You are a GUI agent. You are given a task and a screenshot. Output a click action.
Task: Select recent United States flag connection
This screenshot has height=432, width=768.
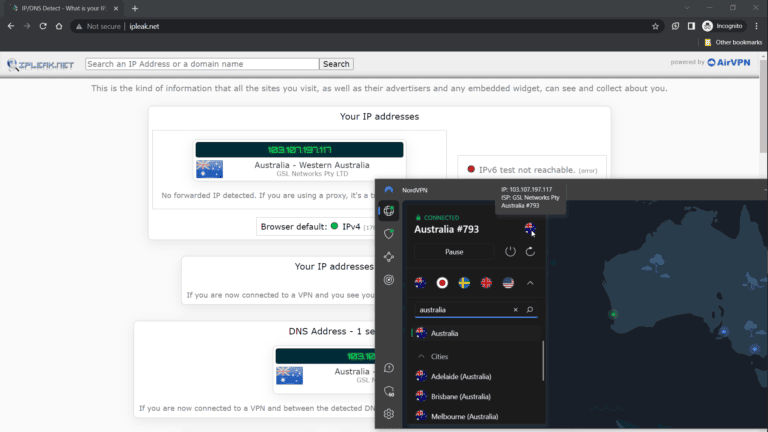pyautogui.click(x=508, y=283)
